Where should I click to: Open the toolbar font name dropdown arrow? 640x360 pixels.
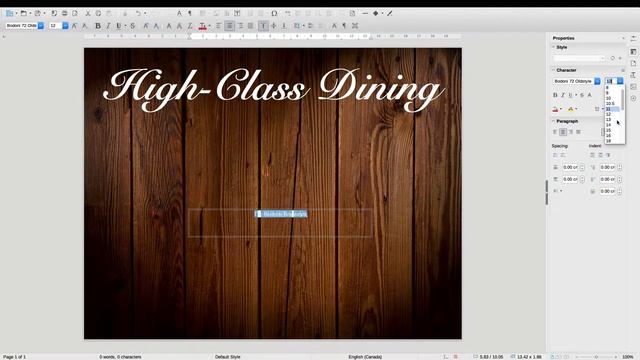(x=41, y=26)
